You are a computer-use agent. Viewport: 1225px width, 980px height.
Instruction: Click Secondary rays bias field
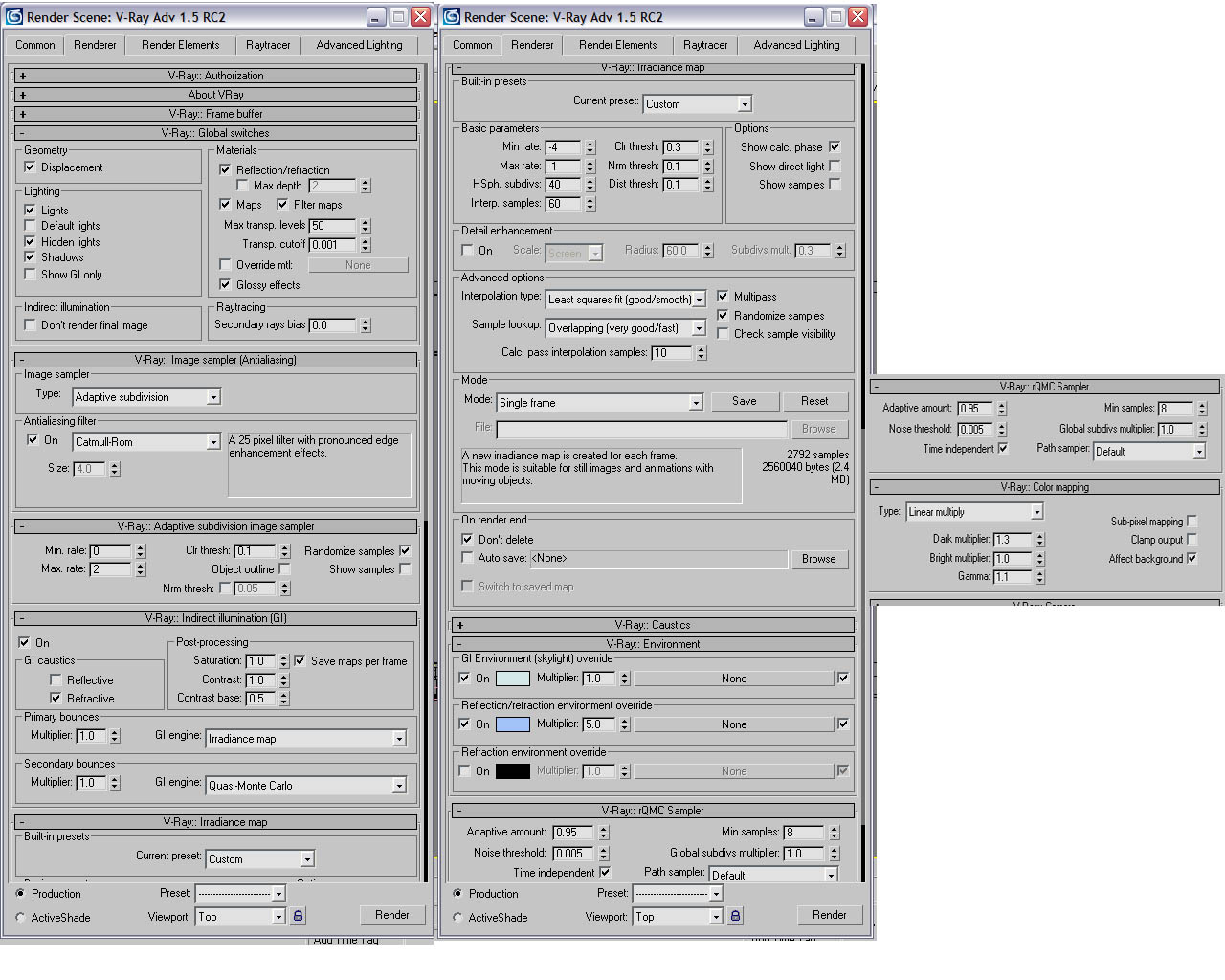tap(333, 325)
